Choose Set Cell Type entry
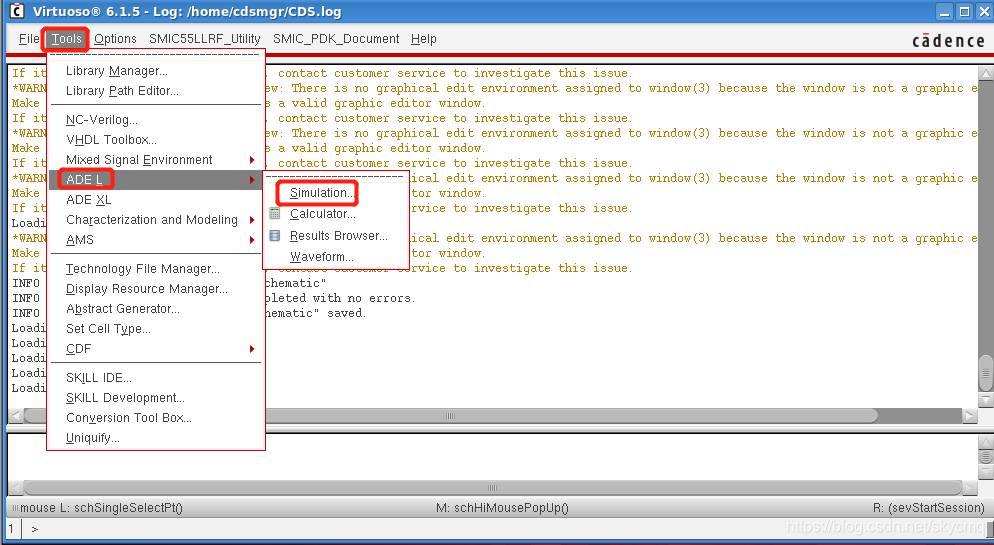 (x=155, y=329)
